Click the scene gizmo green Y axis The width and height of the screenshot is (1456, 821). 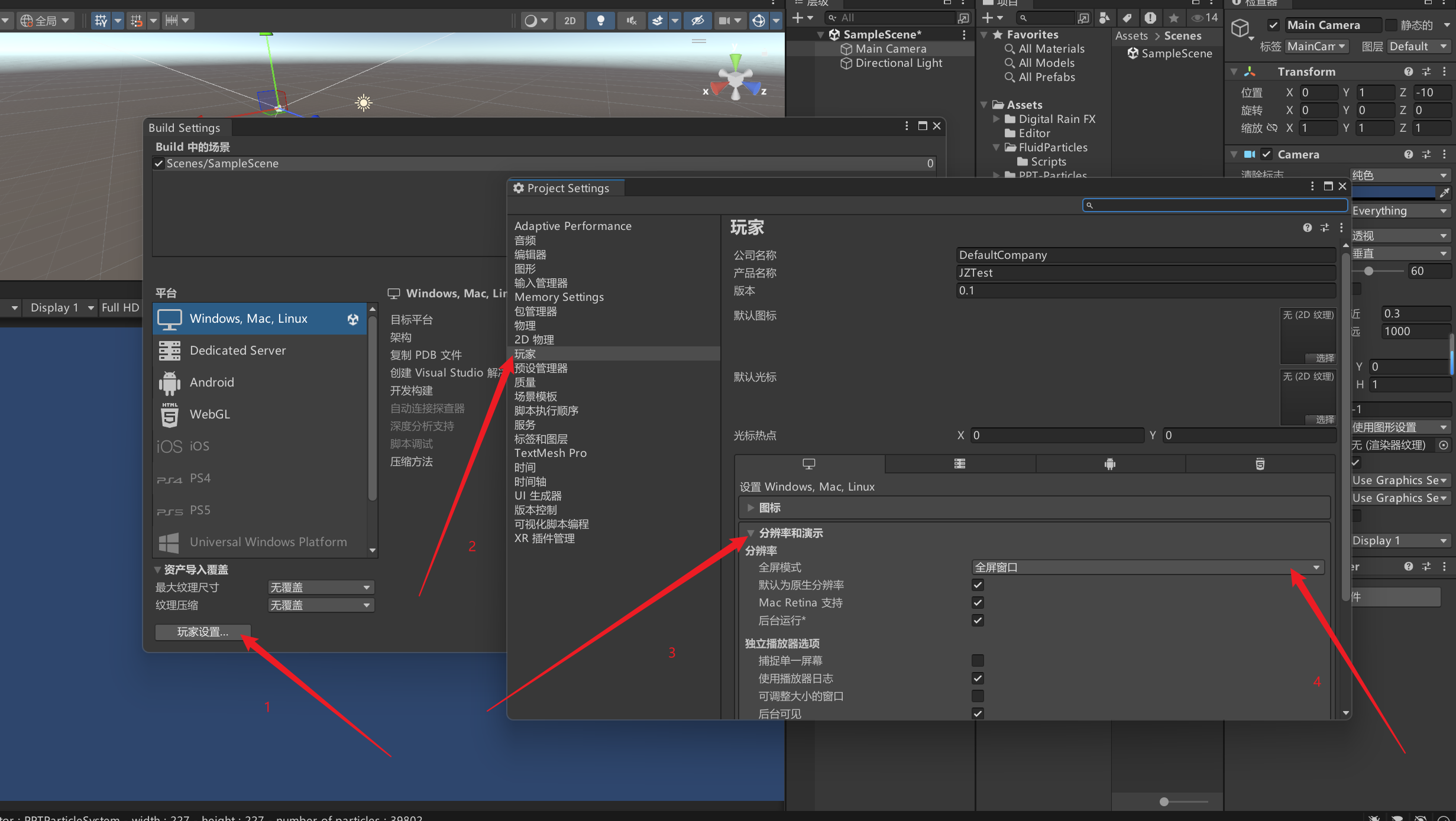(x=735, y=60)
